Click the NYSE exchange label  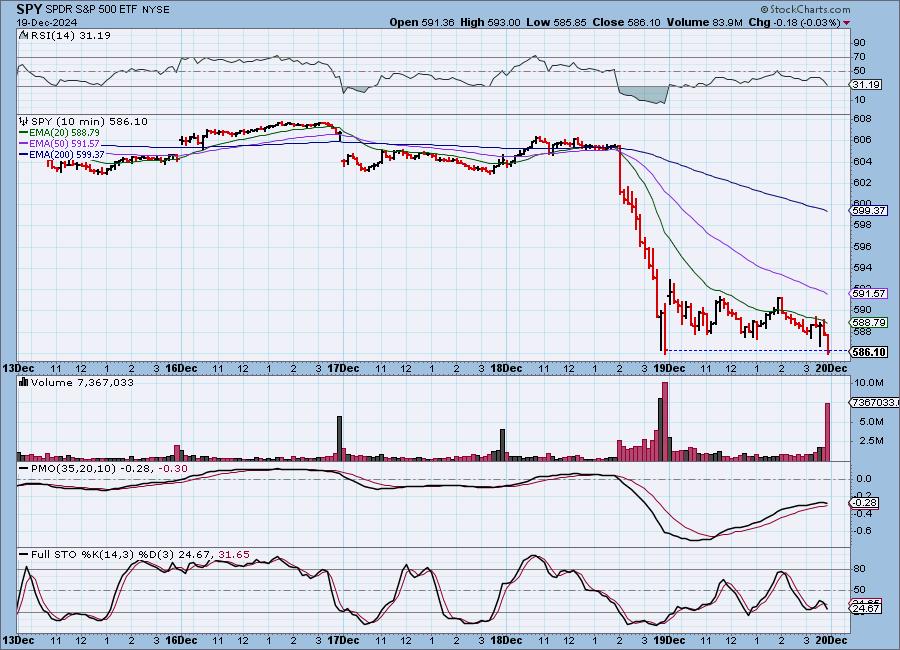(155, 10)
